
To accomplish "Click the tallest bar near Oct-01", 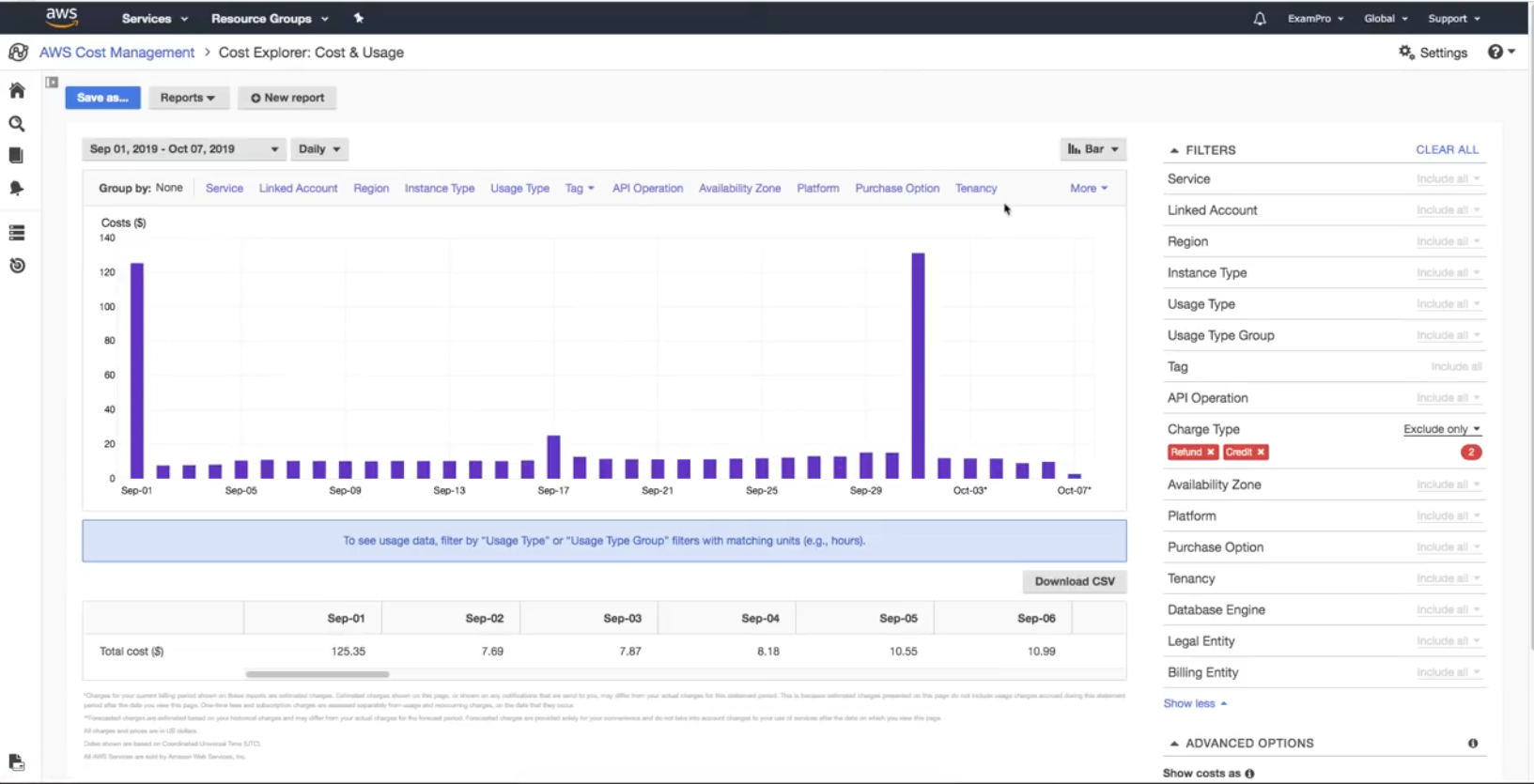I will click(x=918, y=366).
